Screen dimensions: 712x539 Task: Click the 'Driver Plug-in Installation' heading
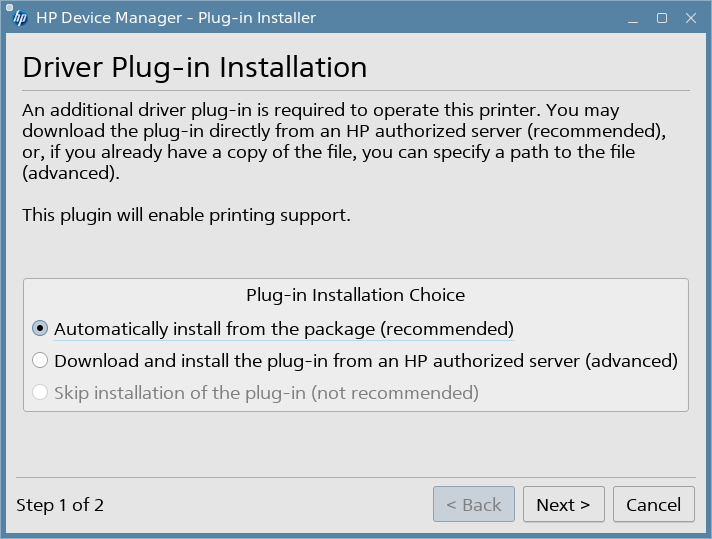coord(195,67)
